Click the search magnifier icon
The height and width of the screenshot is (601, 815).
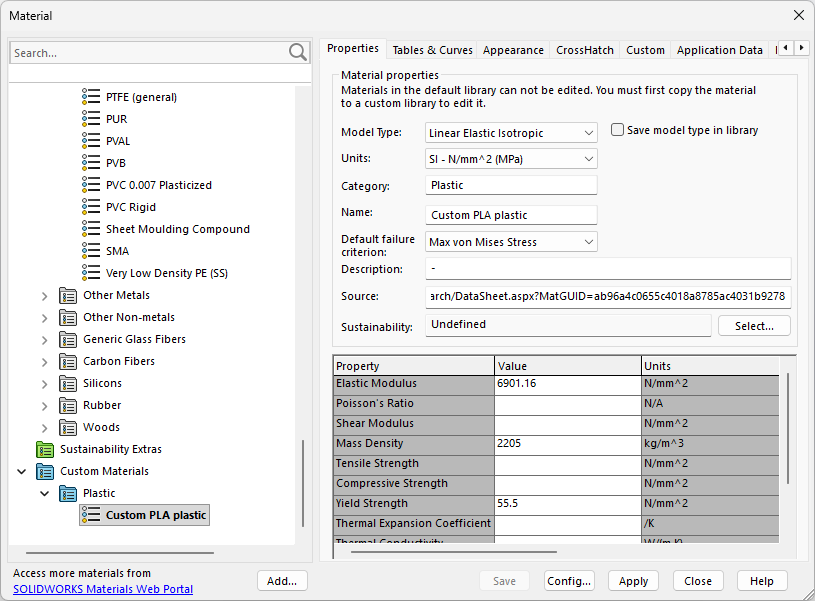tap(298, 53)
